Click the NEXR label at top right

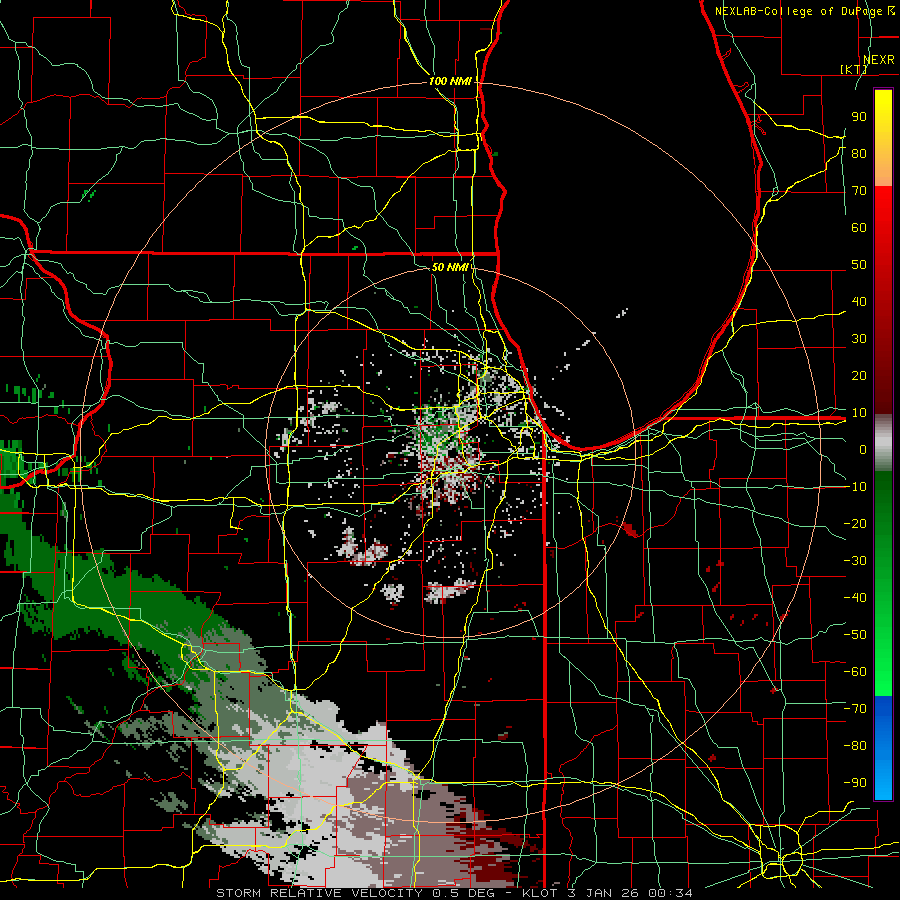879,59
